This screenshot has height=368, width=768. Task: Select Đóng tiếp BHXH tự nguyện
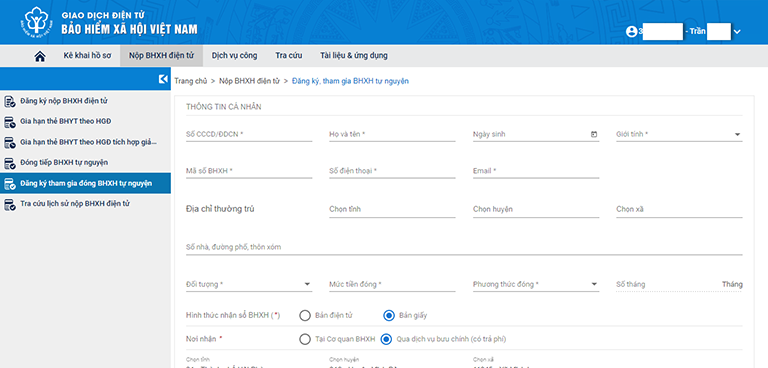coord(85,163)
